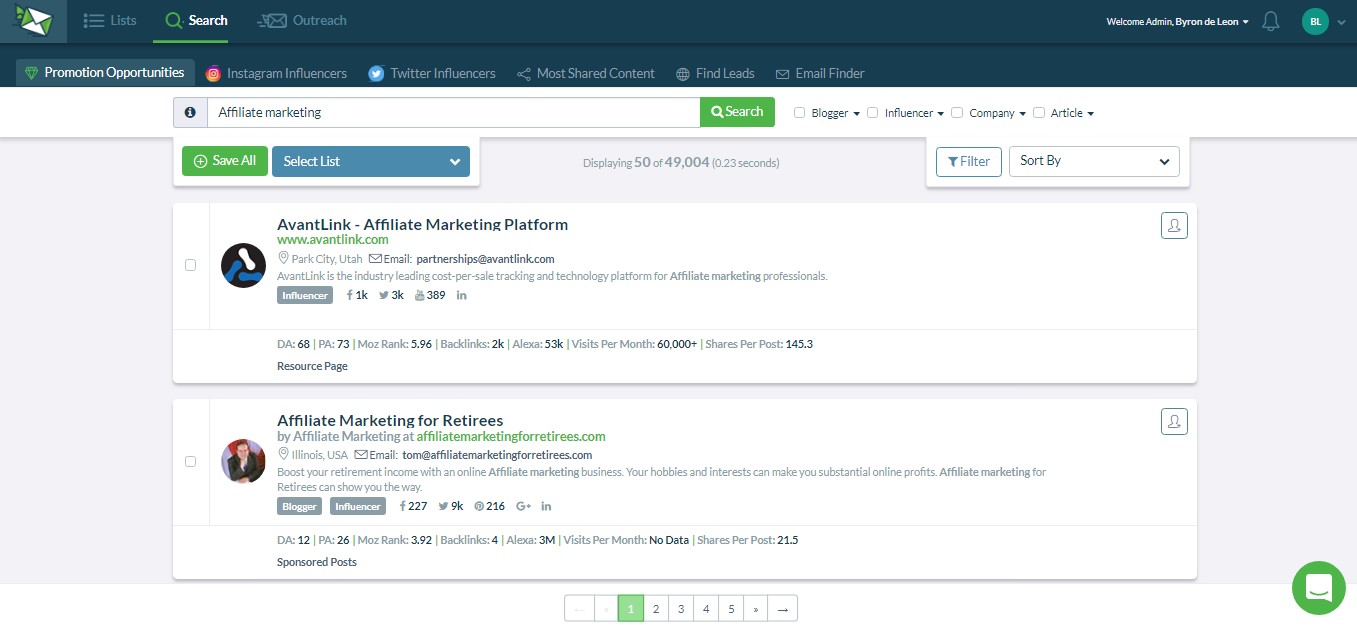The image size is (1357, 628).
Task: Jump to last page with right arrow
Action: pos(783,608)
